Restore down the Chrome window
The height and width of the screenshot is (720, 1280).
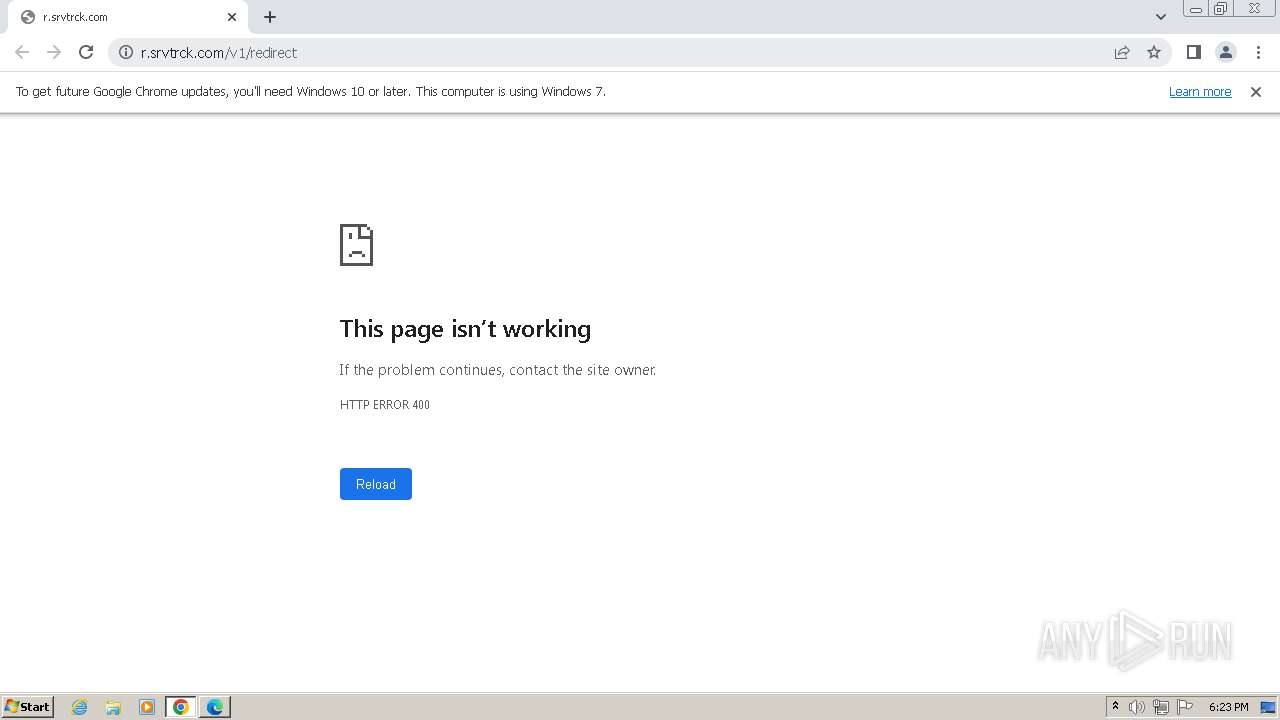(x=1221, y=9)
